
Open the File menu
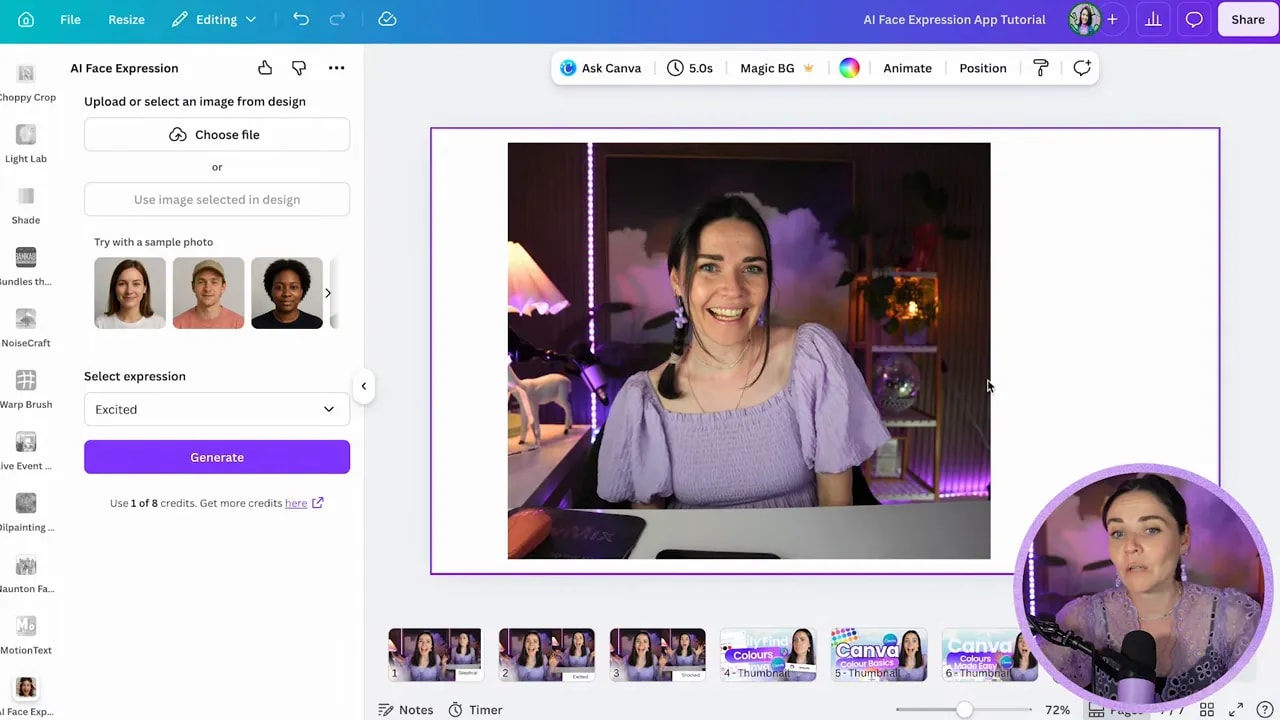[x=70, y=19]
